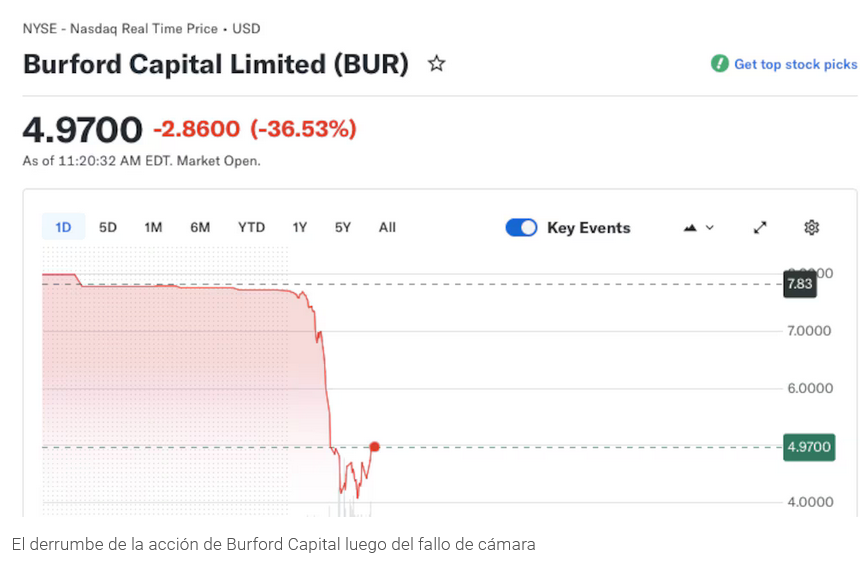Screen dimensions: 868x568
Task: Show All price history
Action: click(x=387, y=228)
